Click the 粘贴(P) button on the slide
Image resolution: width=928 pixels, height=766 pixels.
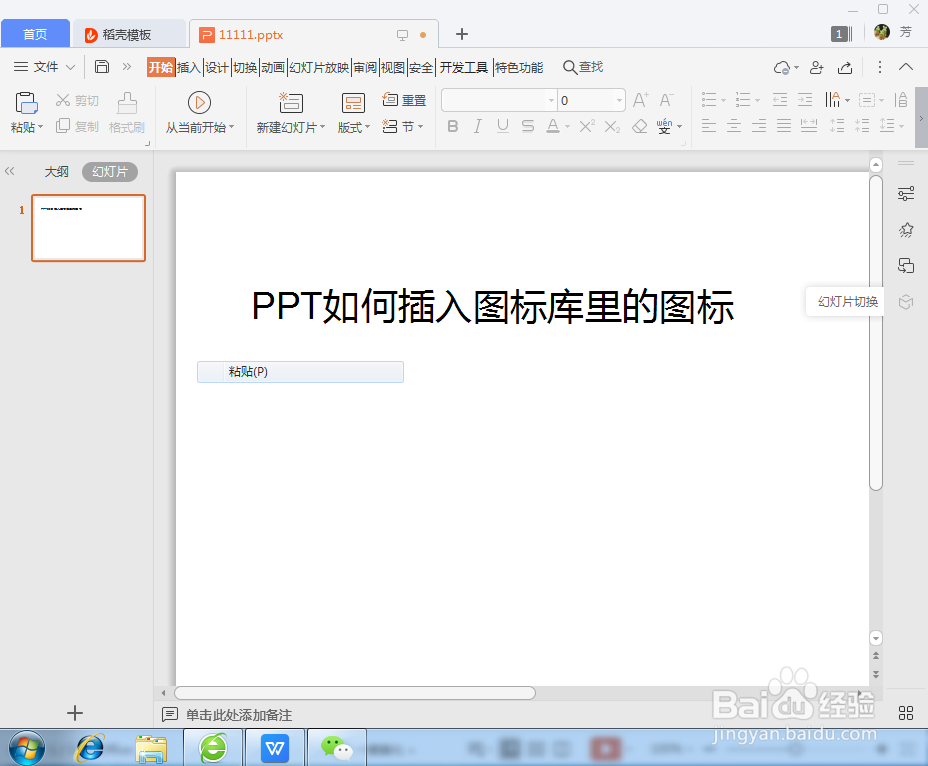tap(300, 371)
